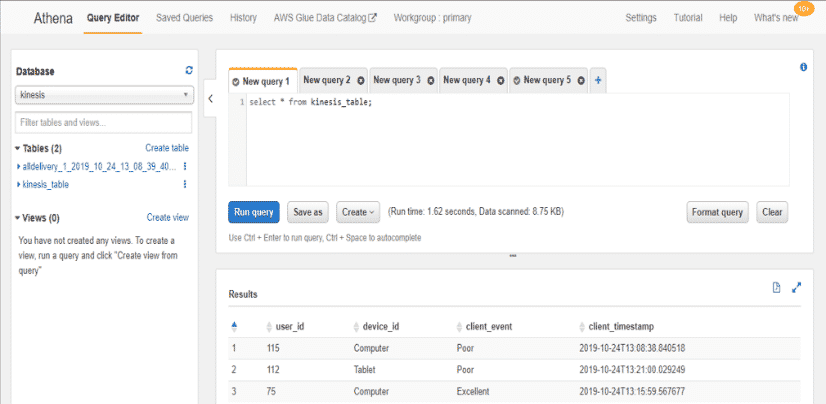Viewport: 826px width, 404px height.
Task: Open the Query Editor menu
Action: [113, 18]
